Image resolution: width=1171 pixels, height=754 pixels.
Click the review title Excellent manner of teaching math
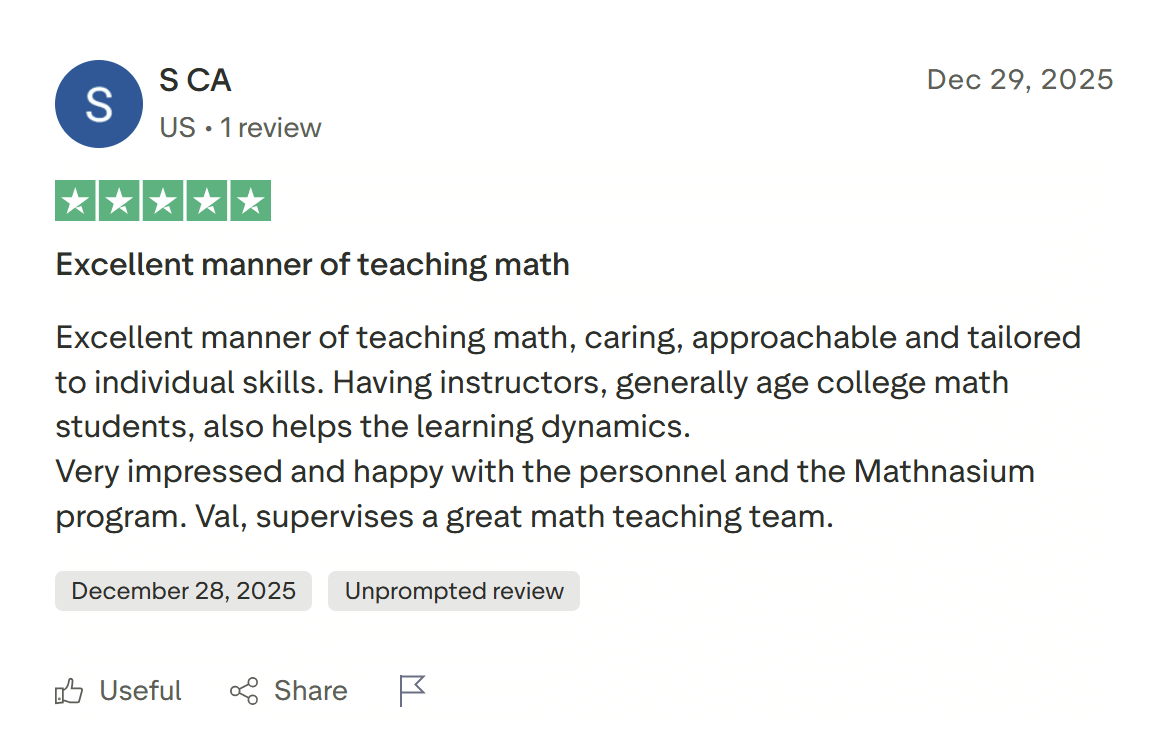[312, 264]
